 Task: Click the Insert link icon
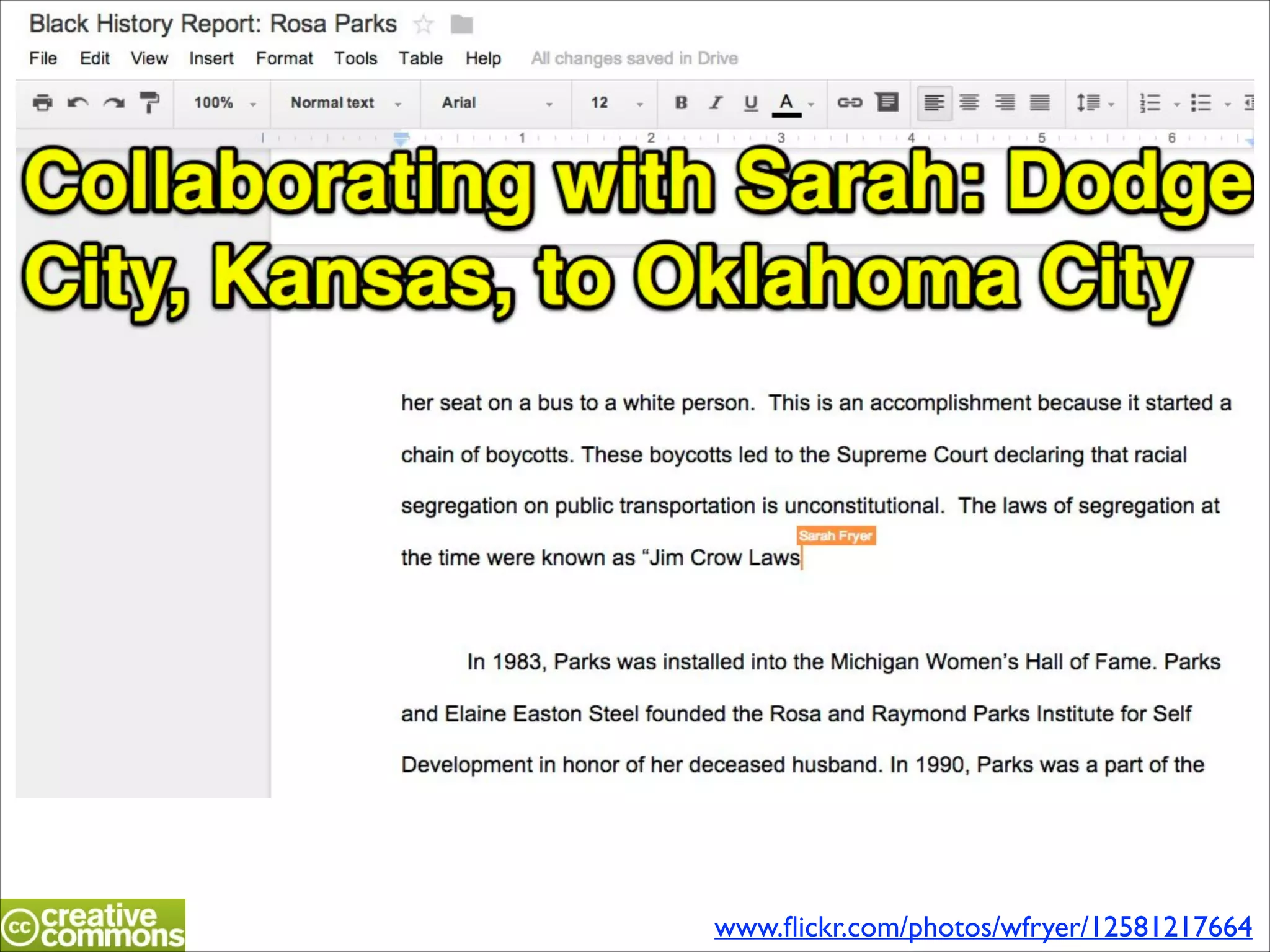coord(849,102)
